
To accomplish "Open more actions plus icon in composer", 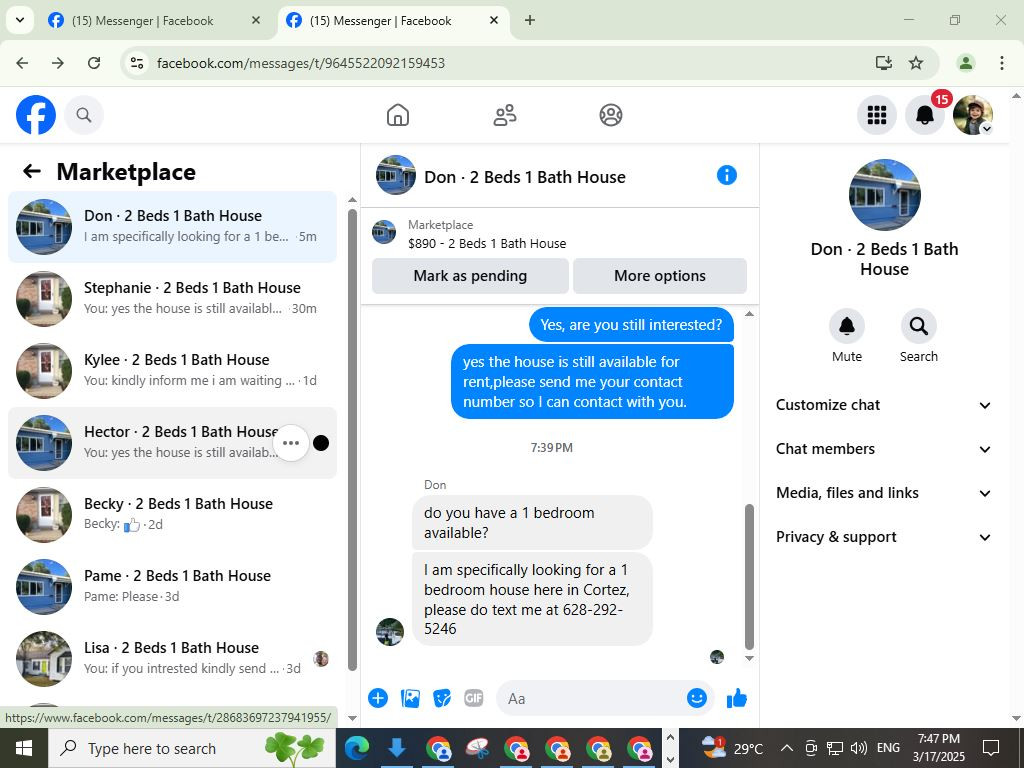I will tap(377, 698).
